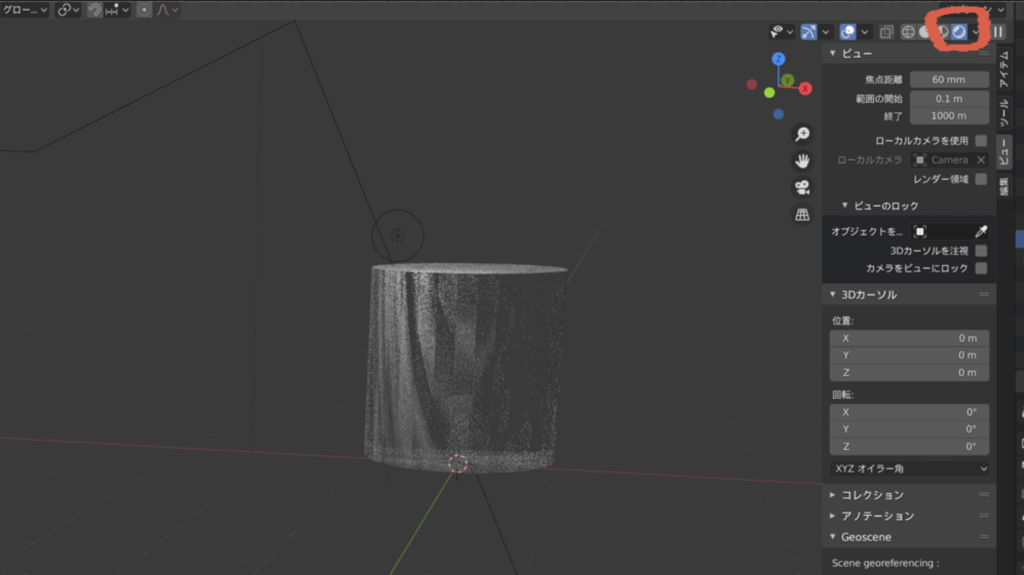Enable the レンダー領域 checkbox
The height and width of the screenshot is (575, 1024).
pyautogui.click(x=981, y=179)
